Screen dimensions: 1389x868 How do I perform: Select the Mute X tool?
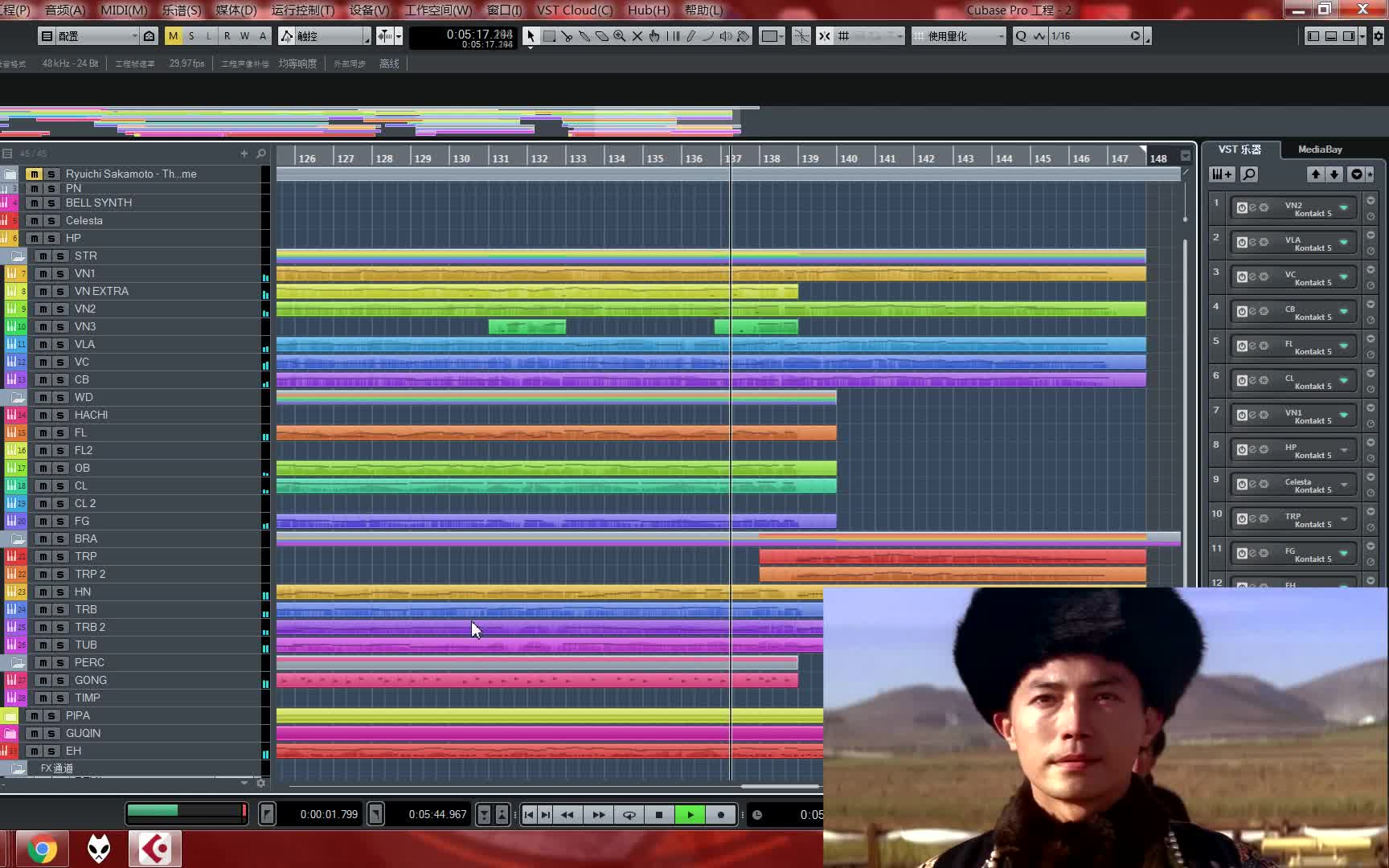637,36
